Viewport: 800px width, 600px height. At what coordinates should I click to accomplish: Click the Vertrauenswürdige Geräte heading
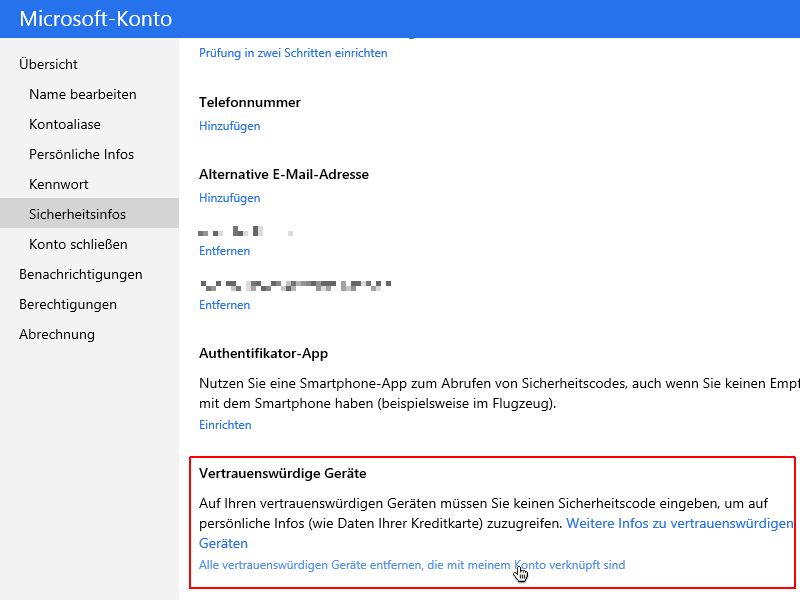283,473
